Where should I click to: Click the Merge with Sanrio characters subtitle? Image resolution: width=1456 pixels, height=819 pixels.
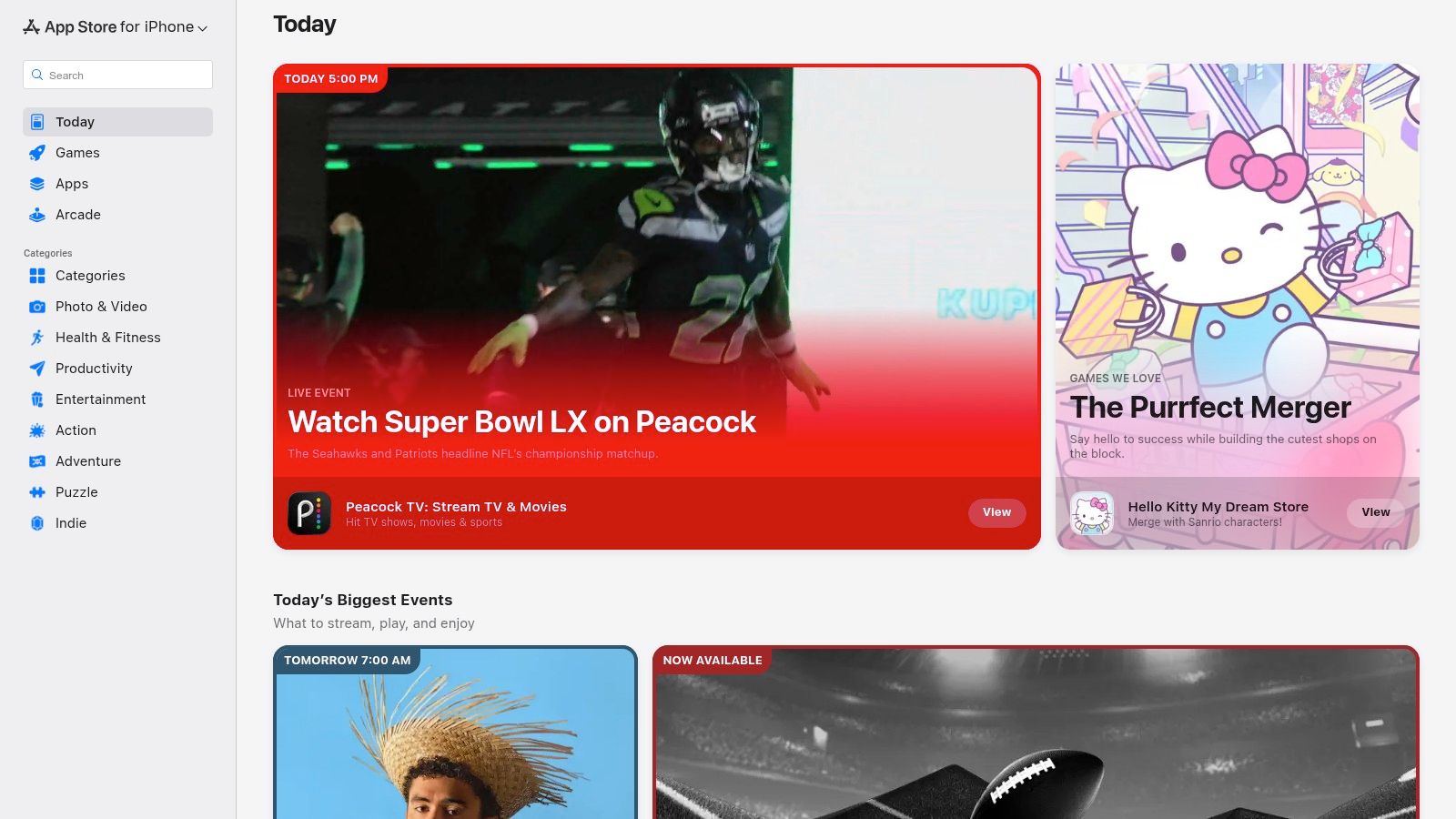(x=1205, y=522)
